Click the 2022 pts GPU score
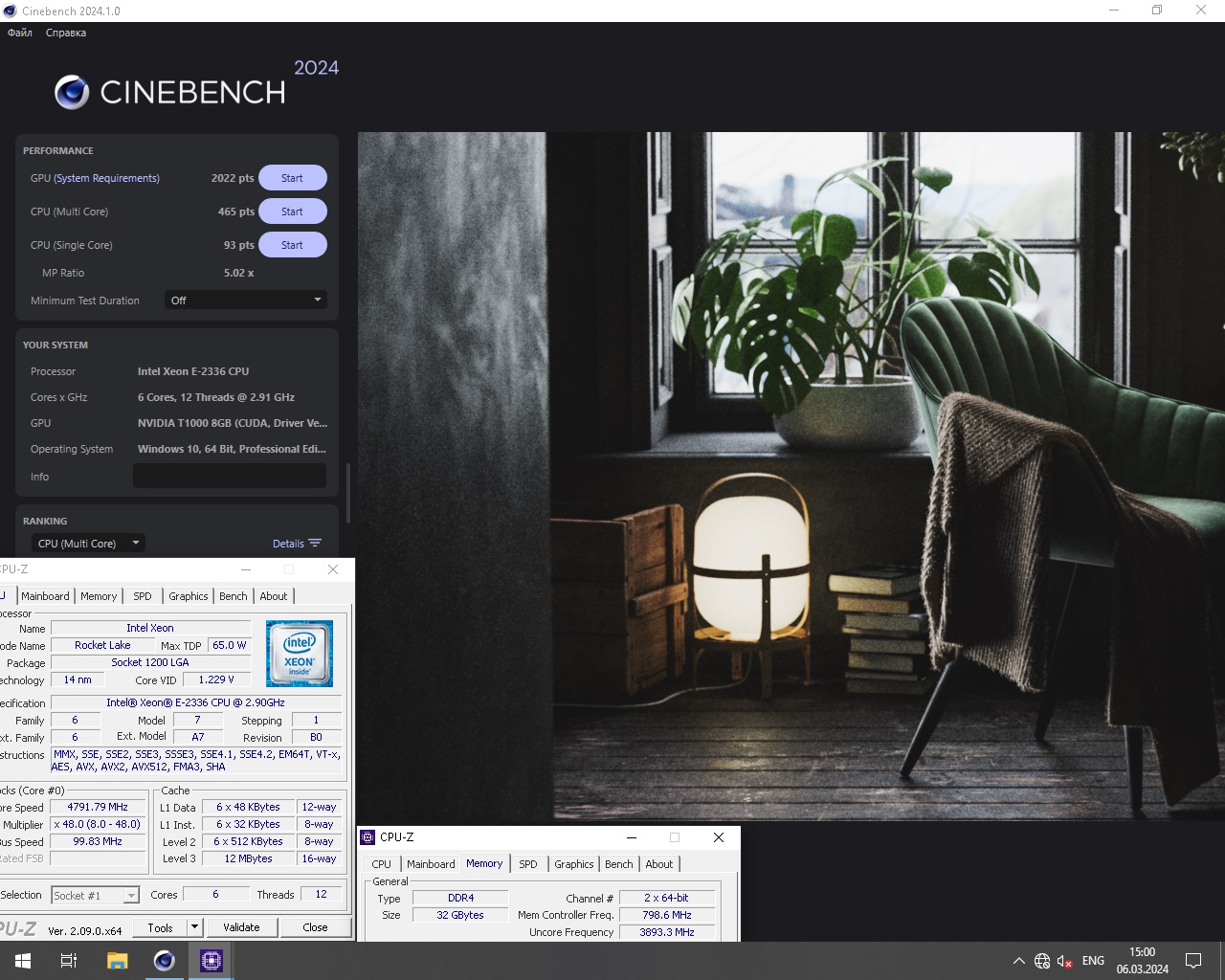 [233, 178]
